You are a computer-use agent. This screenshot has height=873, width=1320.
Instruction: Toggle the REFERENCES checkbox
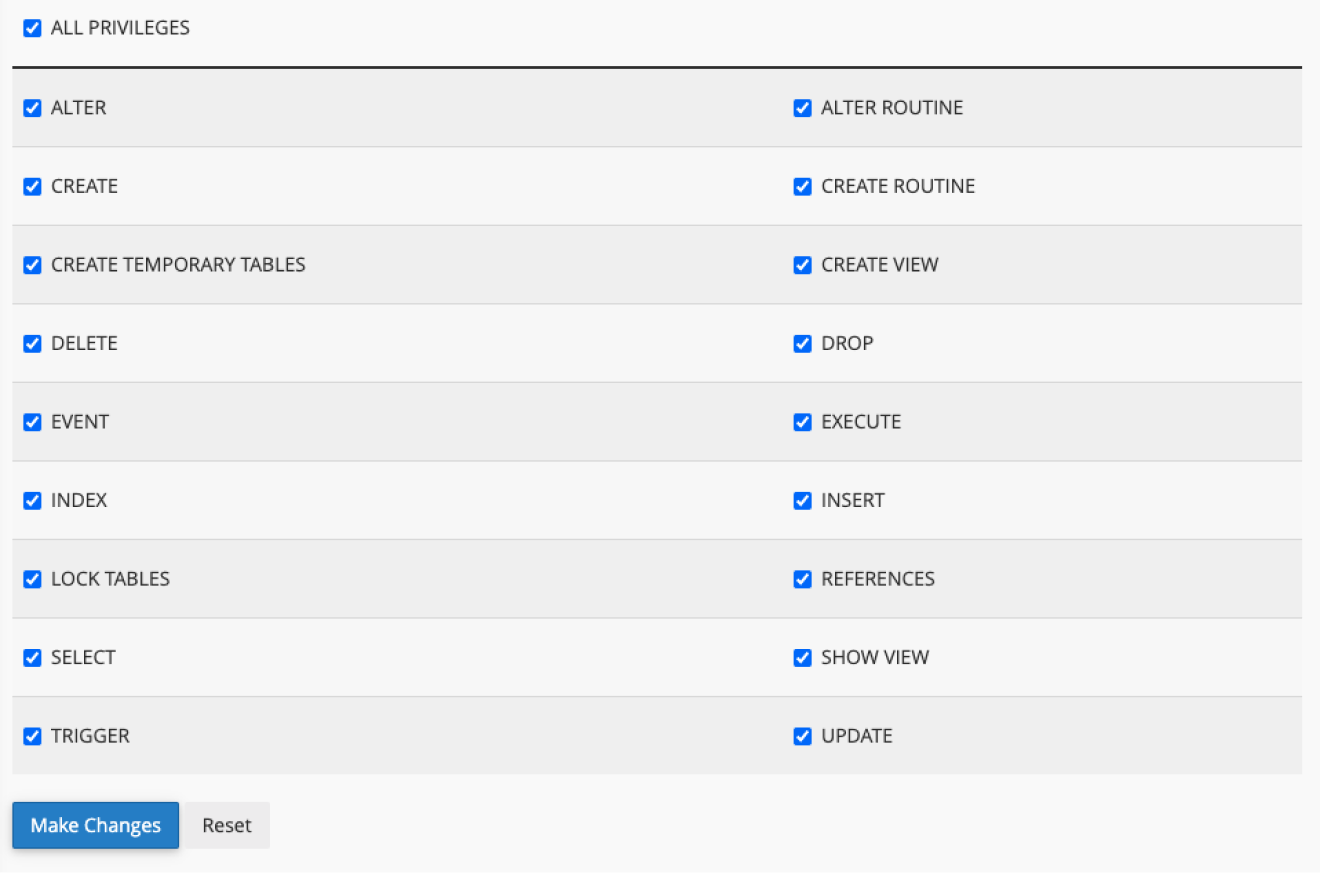[802, 579]
